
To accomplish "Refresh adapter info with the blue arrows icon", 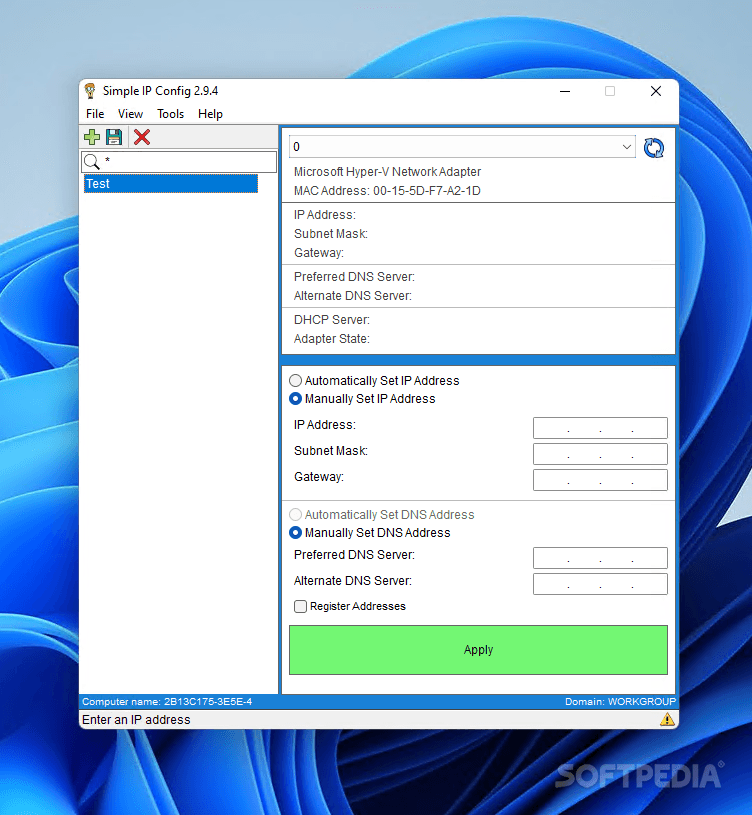I will (654, 148).
